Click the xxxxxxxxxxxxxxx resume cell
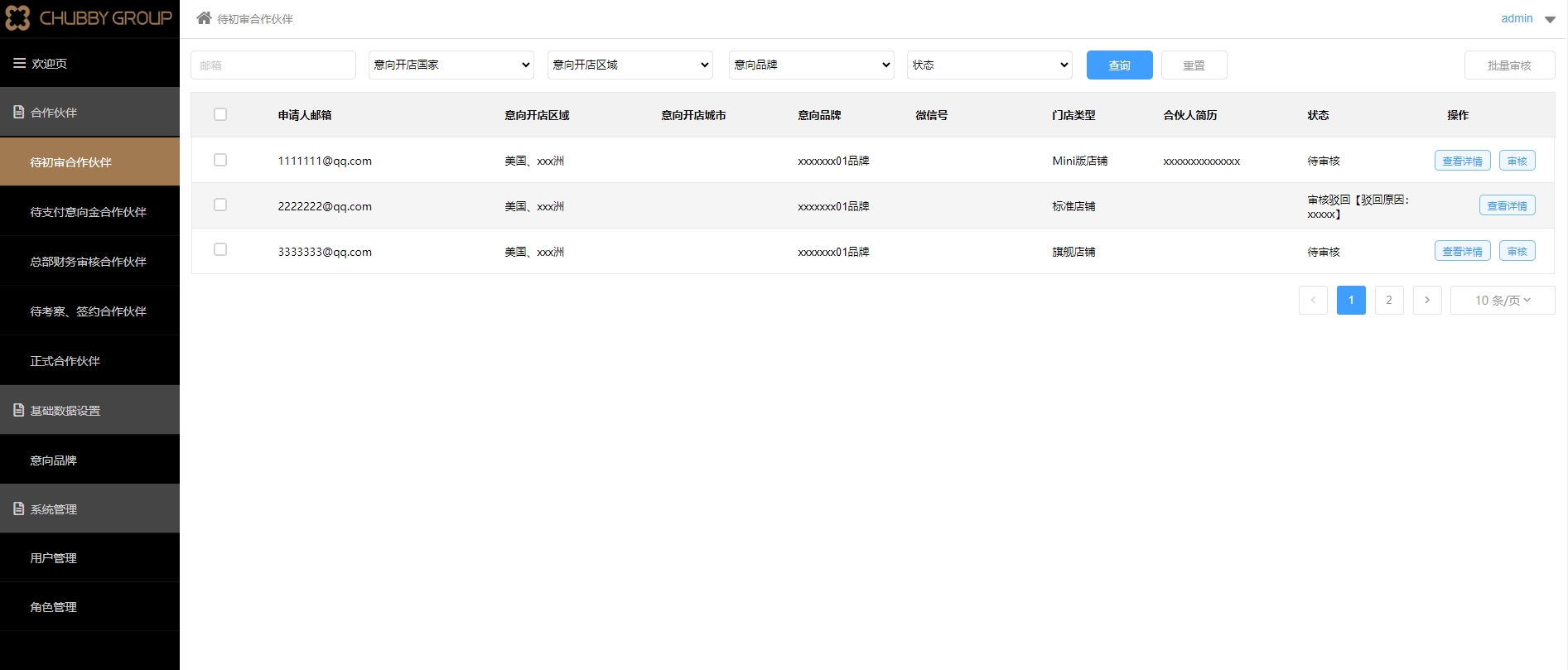The image size is (1568, 670). tap(1202, 161)
